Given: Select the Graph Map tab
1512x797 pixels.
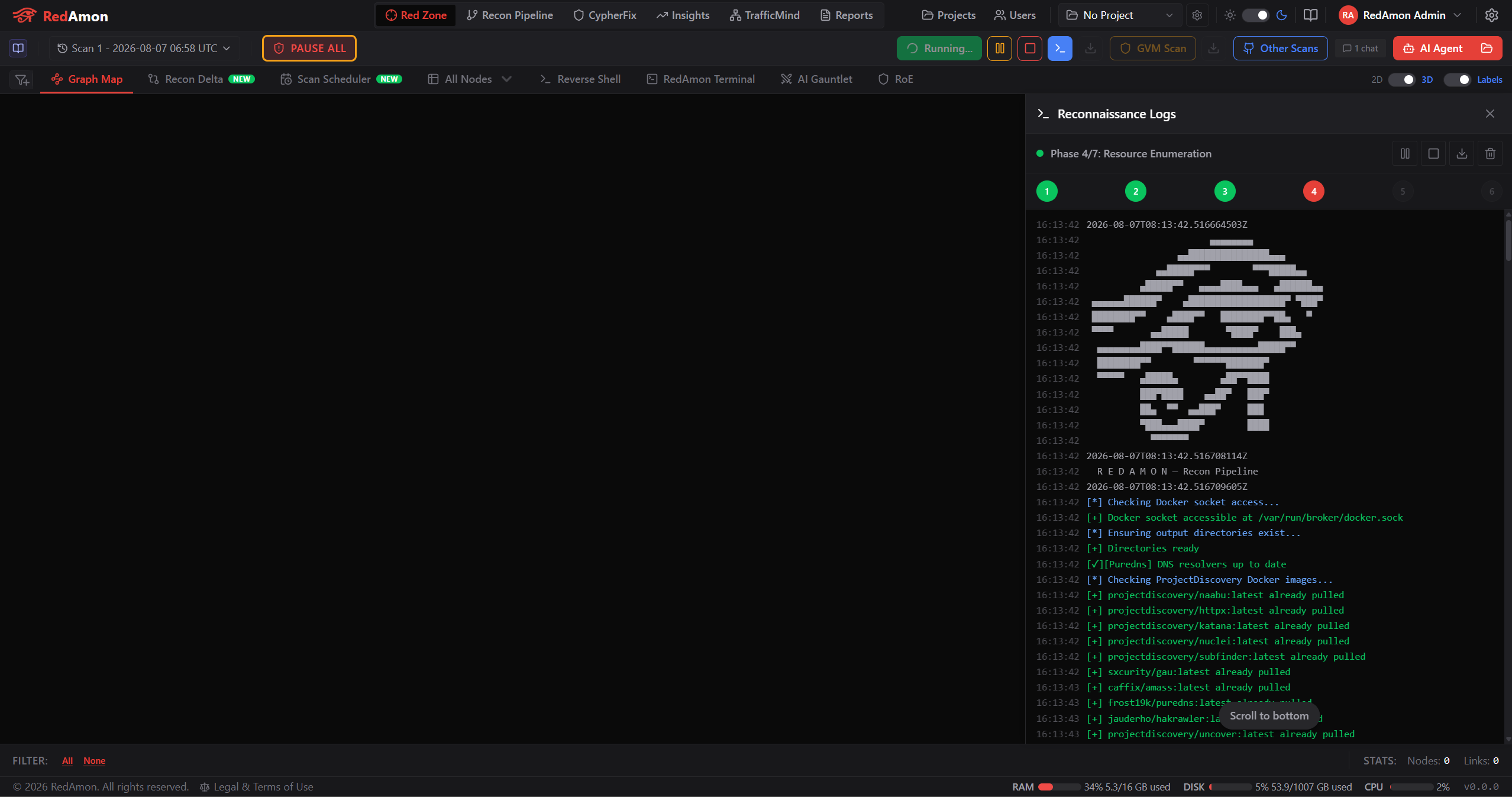Looking at the screenshot, I should pyautogui.click(x=87, y=79).
